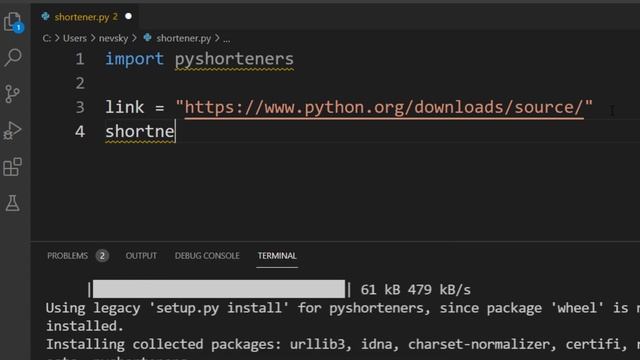Screen dimensions: 640x360
Task: Click the nevsky breadcrumb segment
Action: 113,38
